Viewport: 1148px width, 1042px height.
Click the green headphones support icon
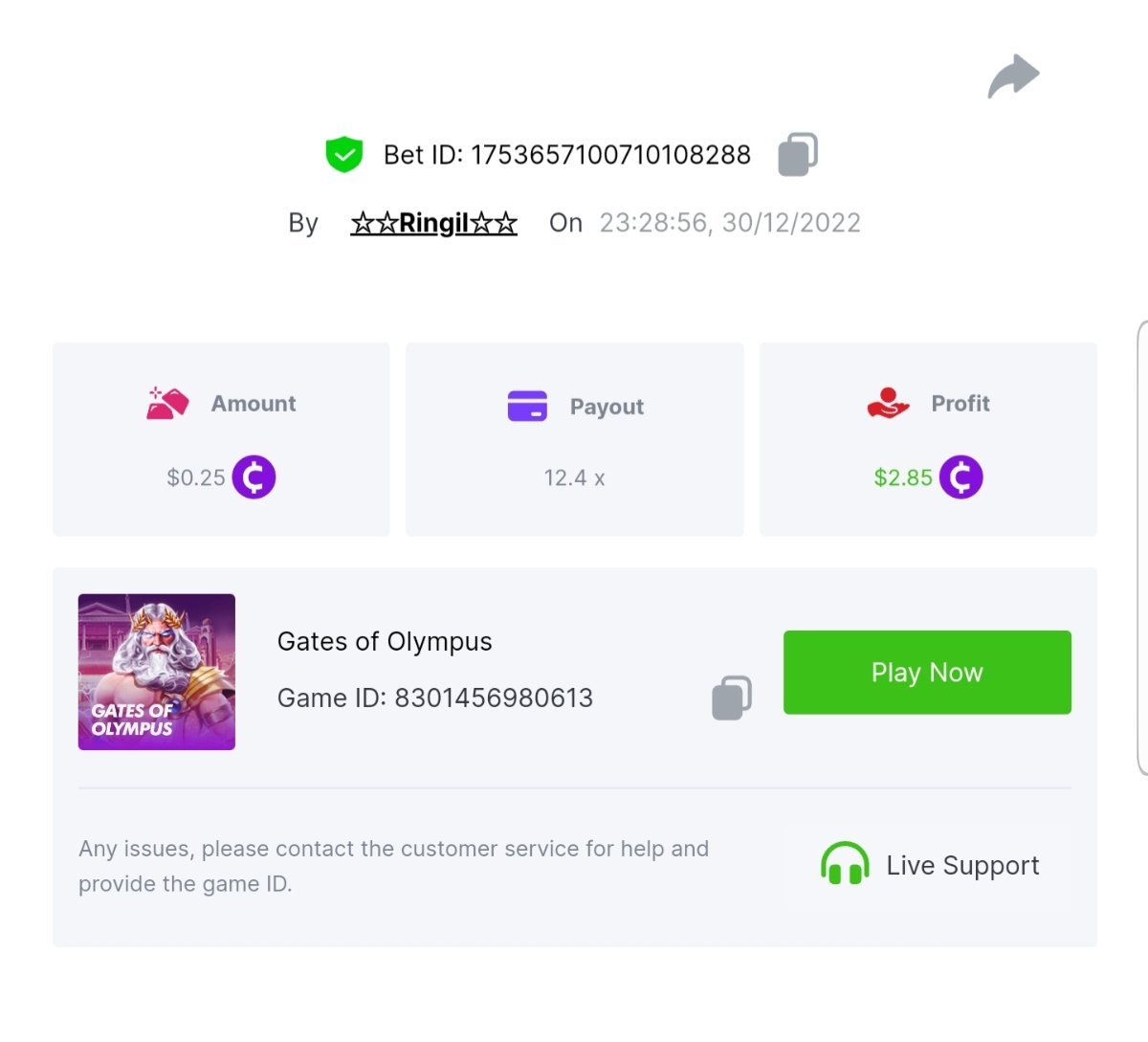click(x=845, y=865)
